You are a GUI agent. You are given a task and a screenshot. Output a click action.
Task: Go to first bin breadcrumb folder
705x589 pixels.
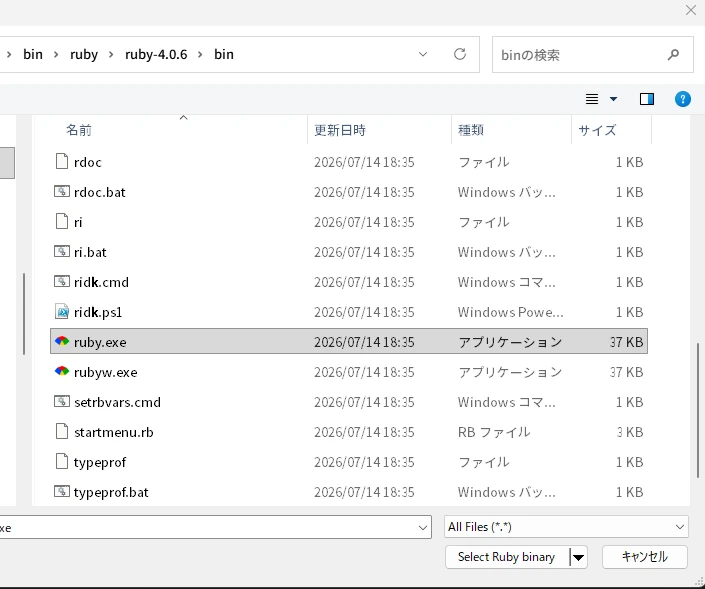click(33, 54)
